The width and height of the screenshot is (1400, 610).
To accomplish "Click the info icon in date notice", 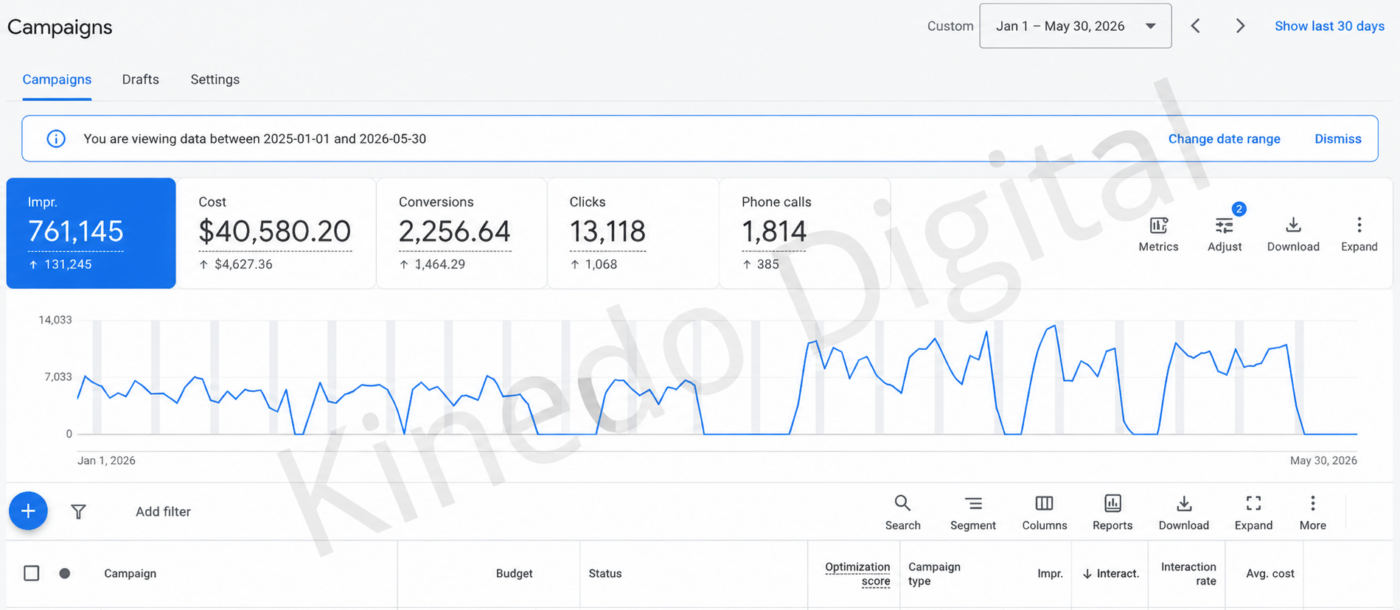I will pos(56,139).
